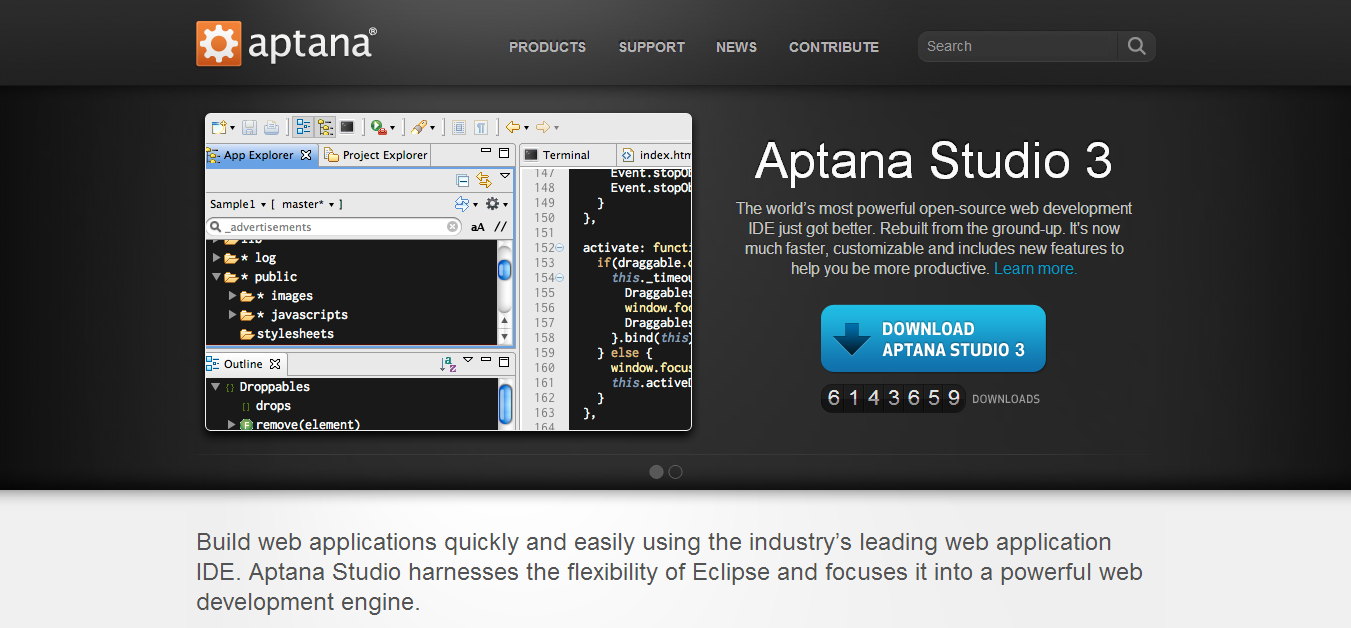Expand the javascripts folder

[x=232, y=315]
